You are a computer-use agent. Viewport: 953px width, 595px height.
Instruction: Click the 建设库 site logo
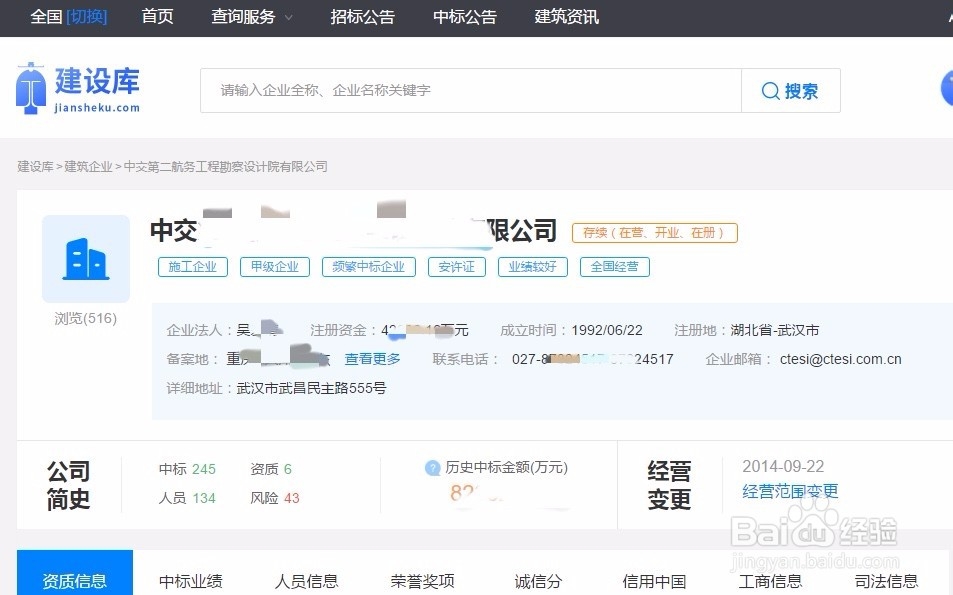pyautogui.click(x=78, y=89)
